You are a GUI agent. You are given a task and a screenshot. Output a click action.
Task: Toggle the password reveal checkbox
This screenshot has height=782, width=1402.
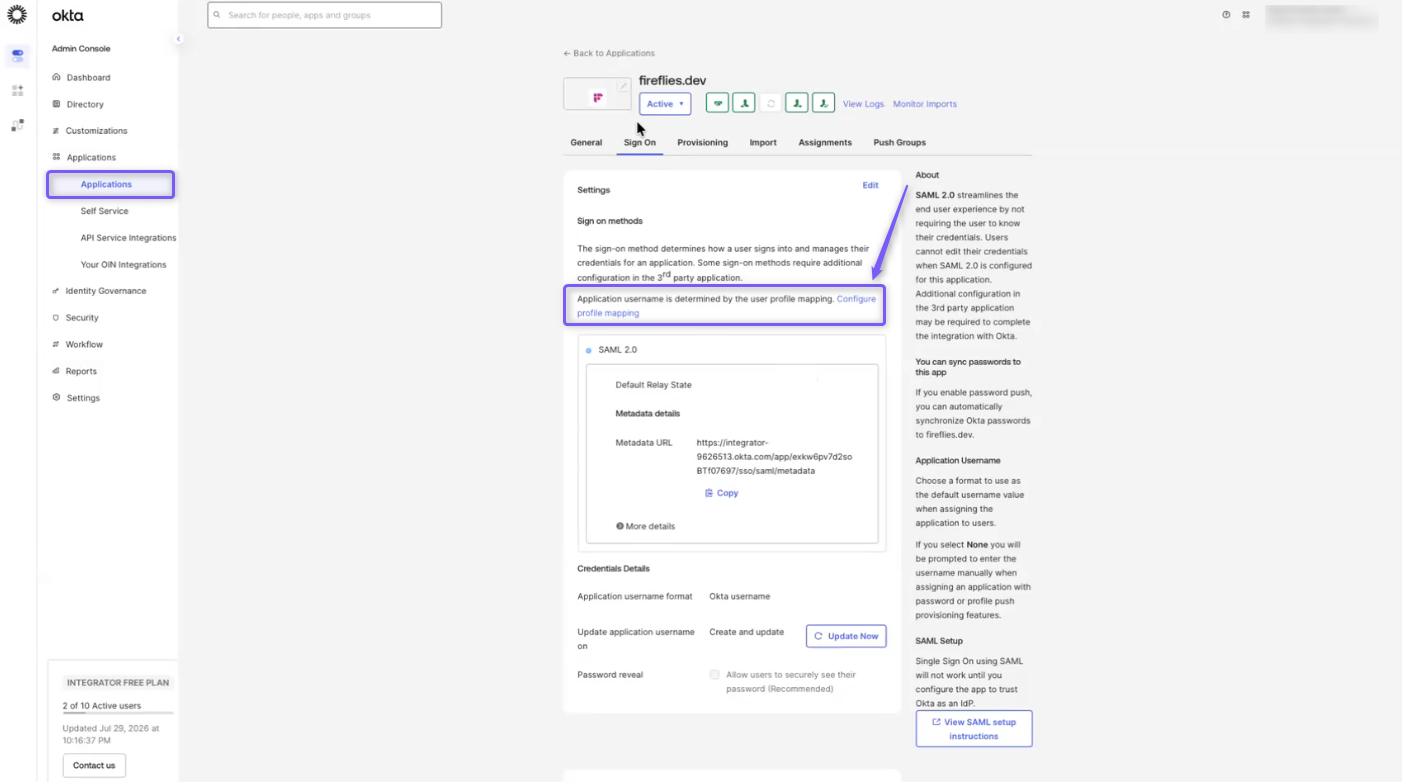(714, 675)
